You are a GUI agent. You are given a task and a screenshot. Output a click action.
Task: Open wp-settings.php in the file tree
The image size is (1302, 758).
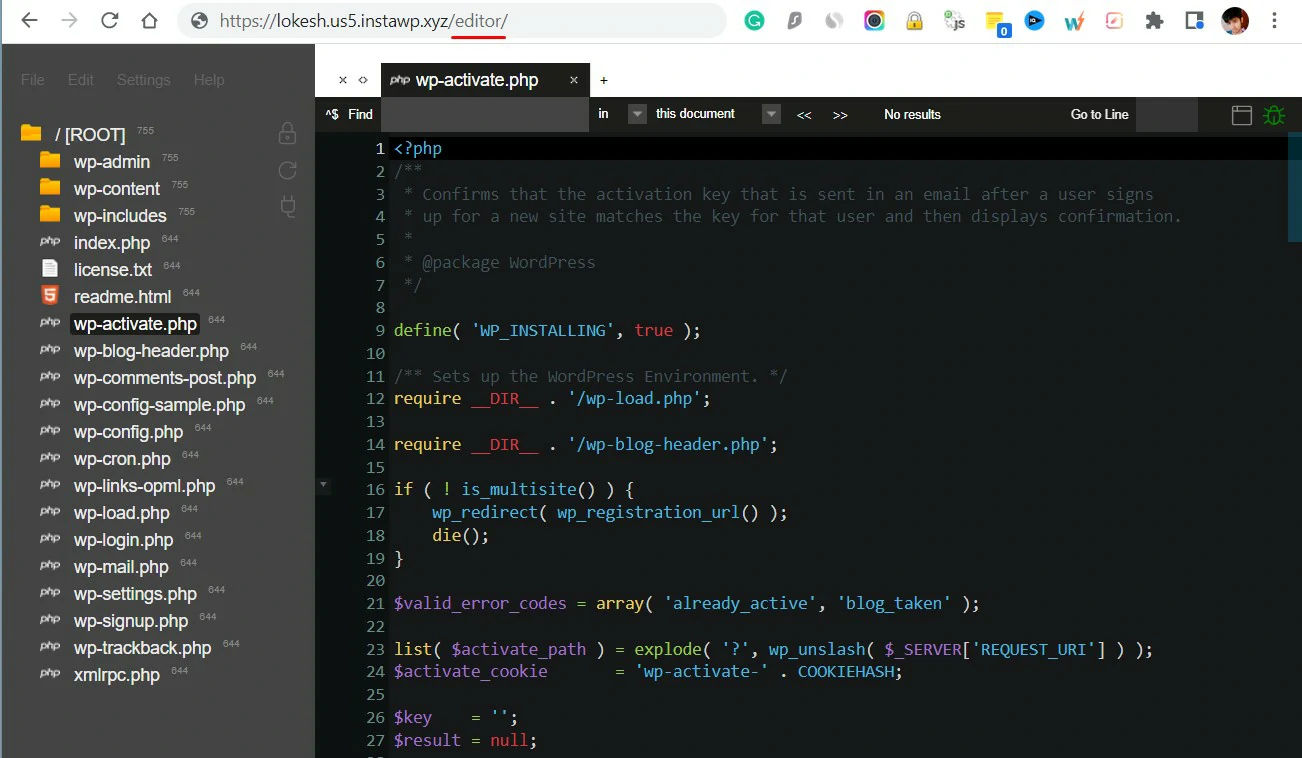(x=135, y=593)
